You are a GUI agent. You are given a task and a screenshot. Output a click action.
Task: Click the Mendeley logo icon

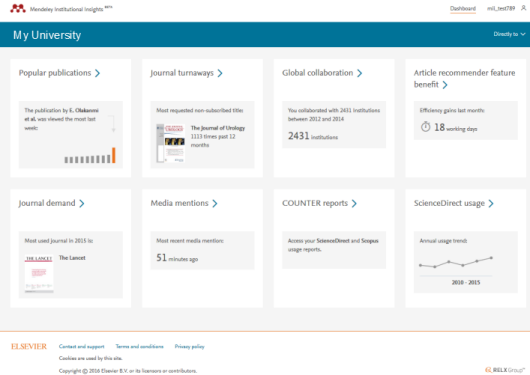click(18, 8)
